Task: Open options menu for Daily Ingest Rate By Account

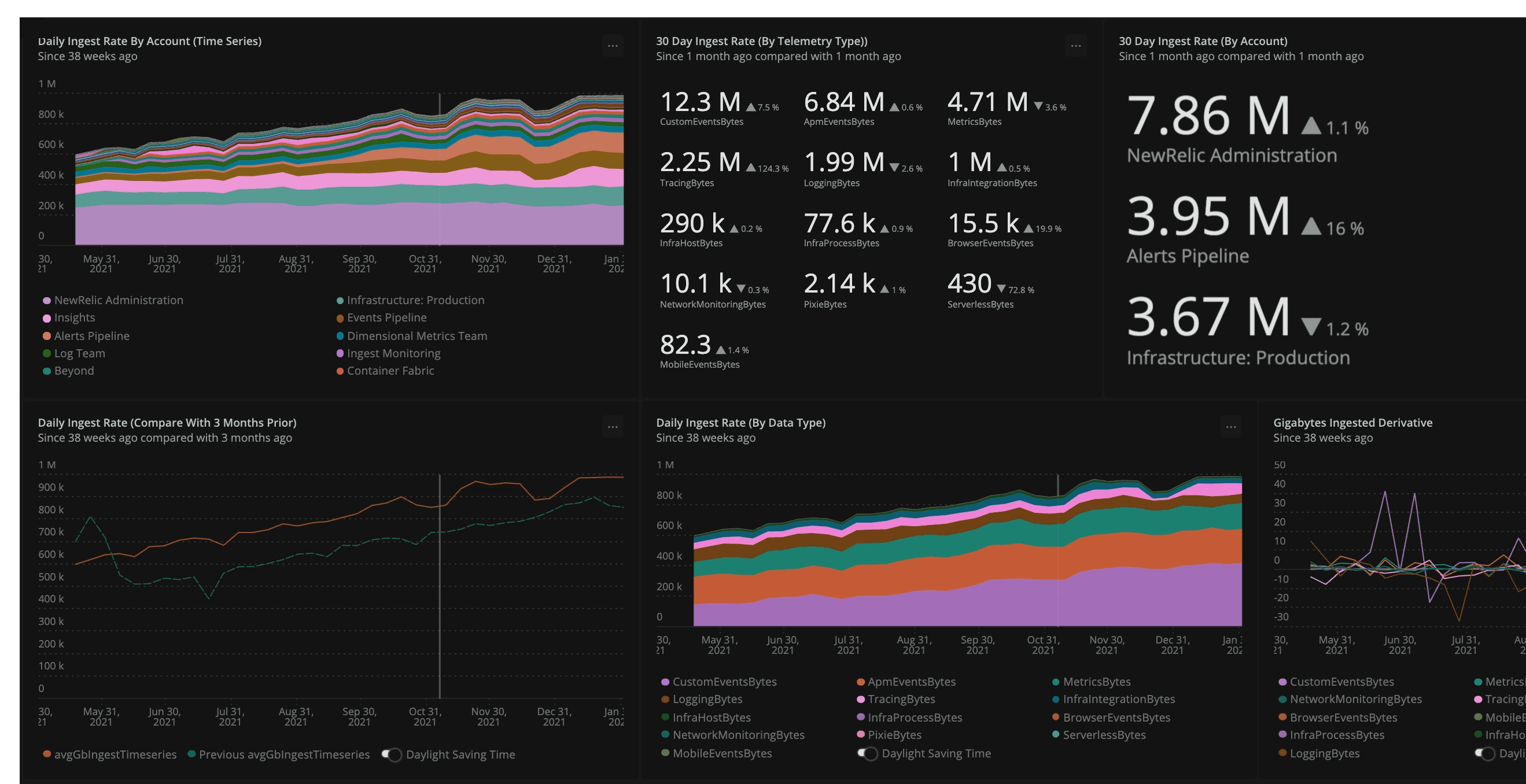Action: [613, 46]
